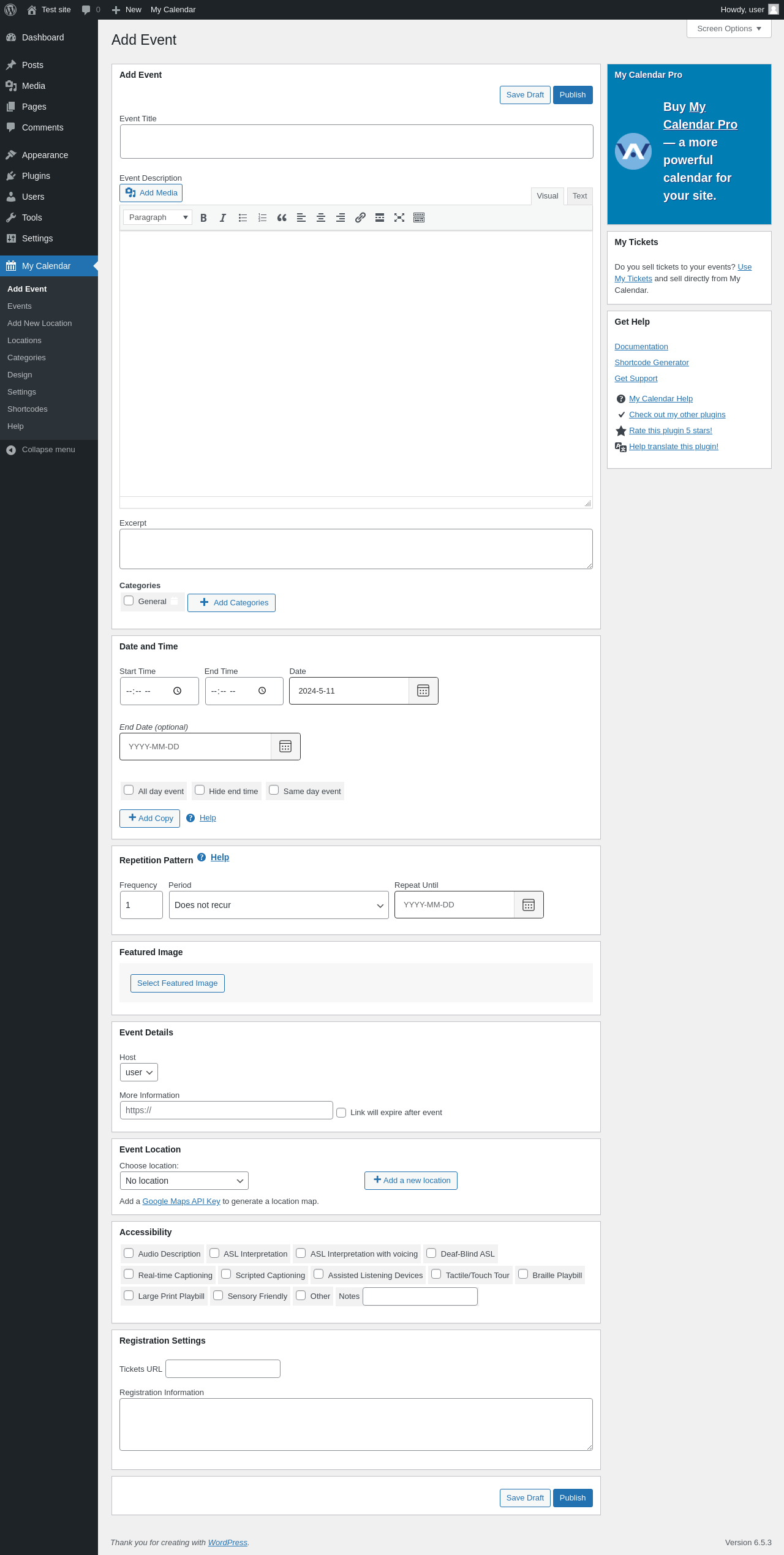This screenshot has height=1555, width=784.
Task: Expand the Choose location dropdown
Action: pos(184,1181)
